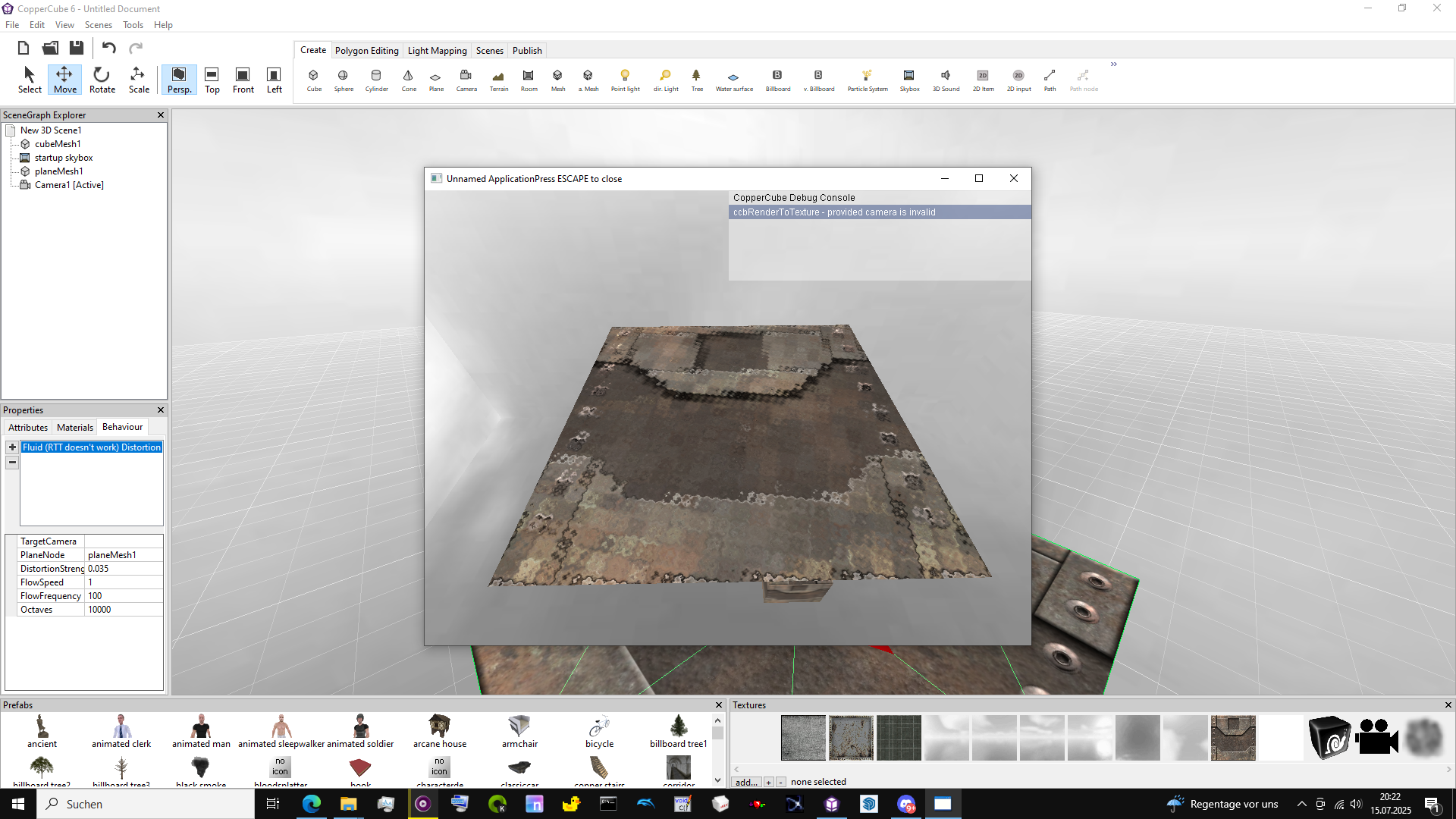Click the Open file icon
This screenshot has width=1456, height=819.
pos(50,48)
